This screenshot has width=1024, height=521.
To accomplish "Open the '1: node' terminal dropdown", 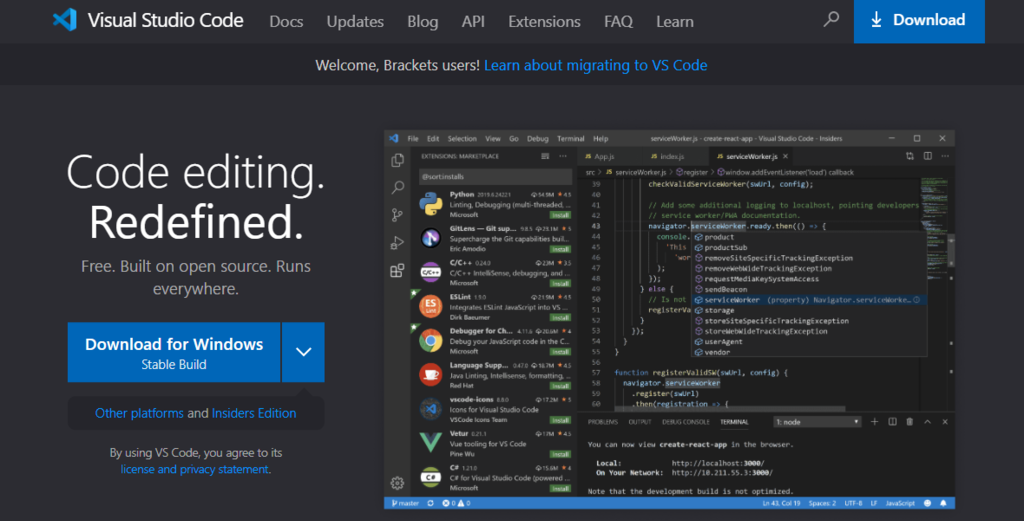I will pos(816,422).
